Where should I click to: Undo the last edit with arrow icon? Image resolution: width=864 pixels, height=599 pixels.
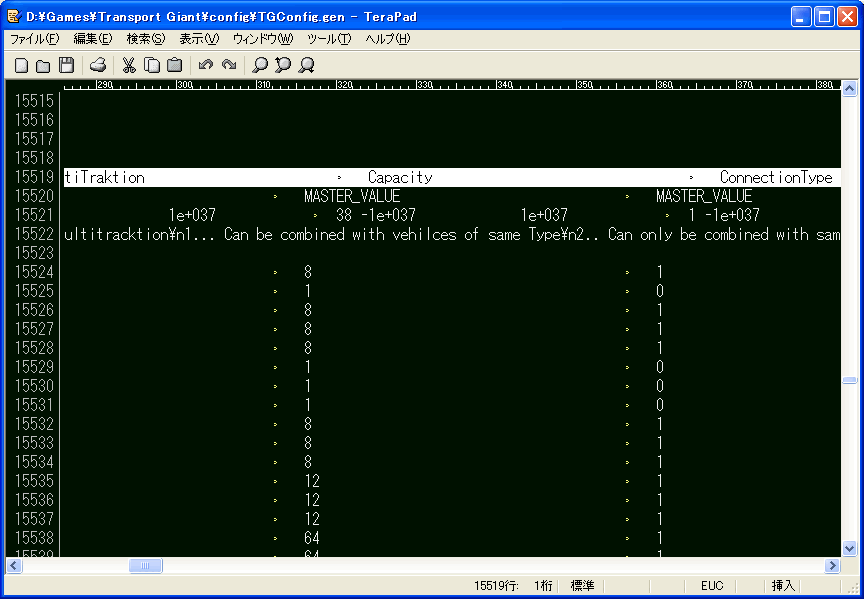pos(206,66)
